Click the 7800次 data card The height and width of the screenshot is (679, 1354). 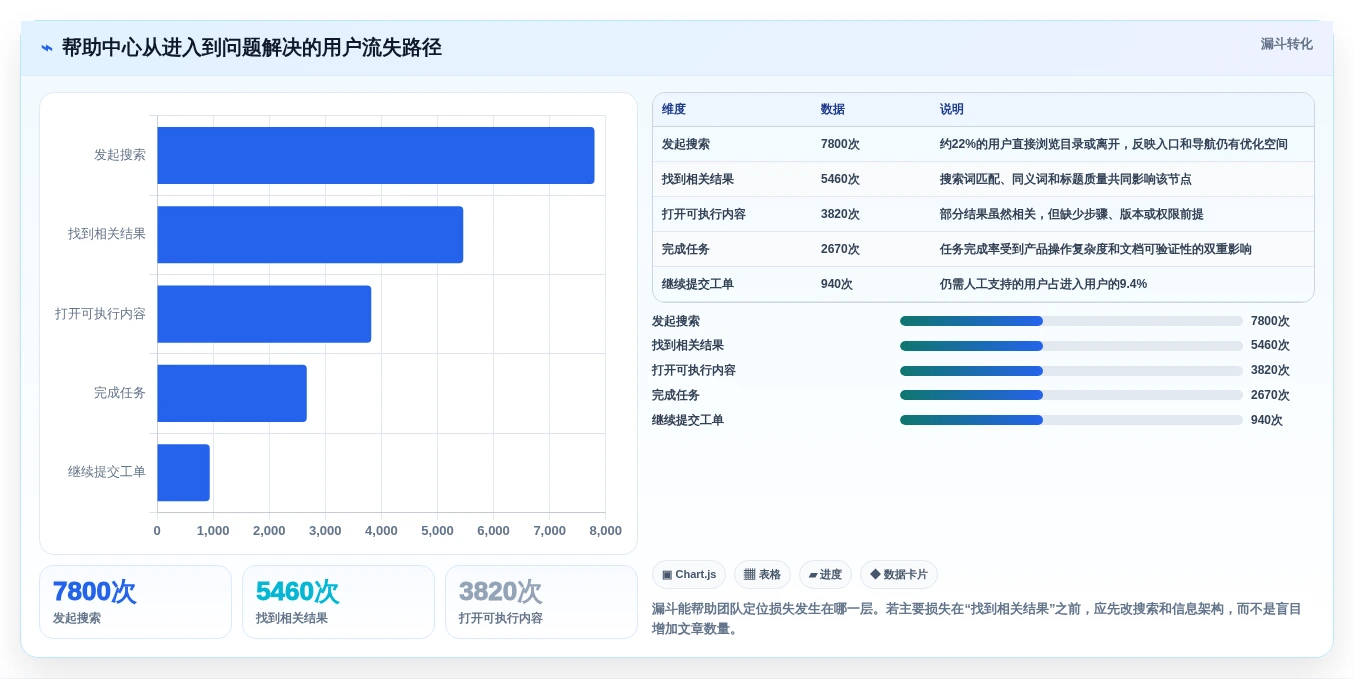coord(135,602)
